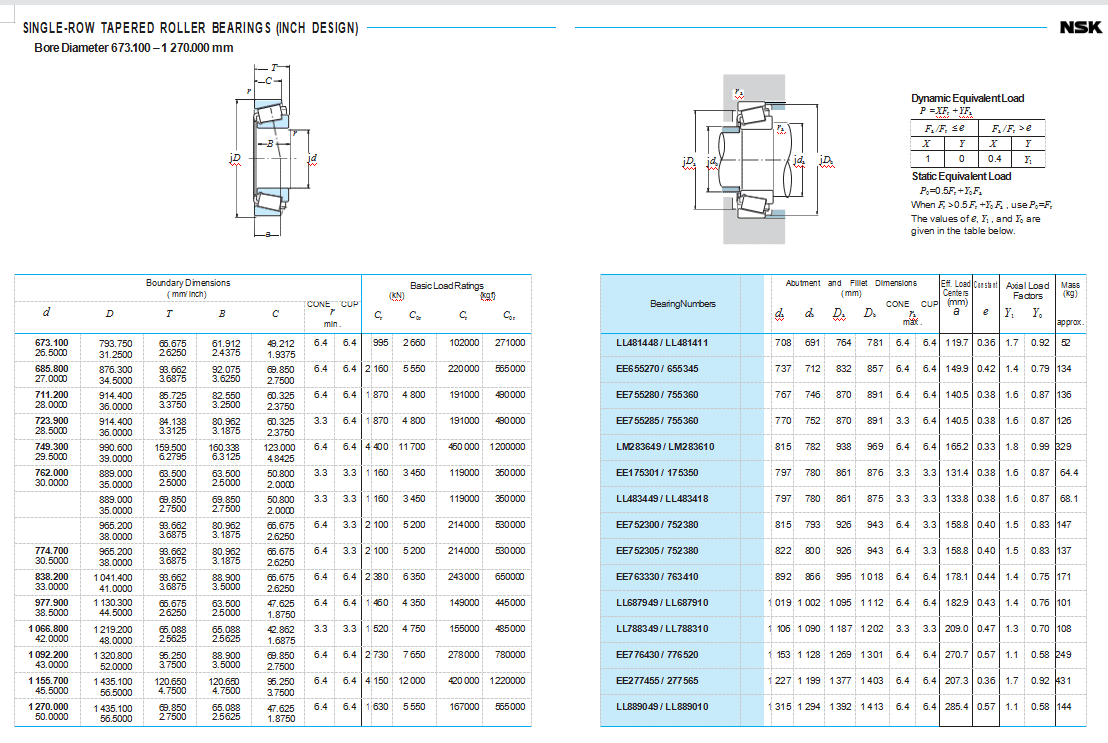Select the Dynamic Equivalent Load heading
The width and height of the screenshot is (1108, 743).
click(x=967, y=98)
